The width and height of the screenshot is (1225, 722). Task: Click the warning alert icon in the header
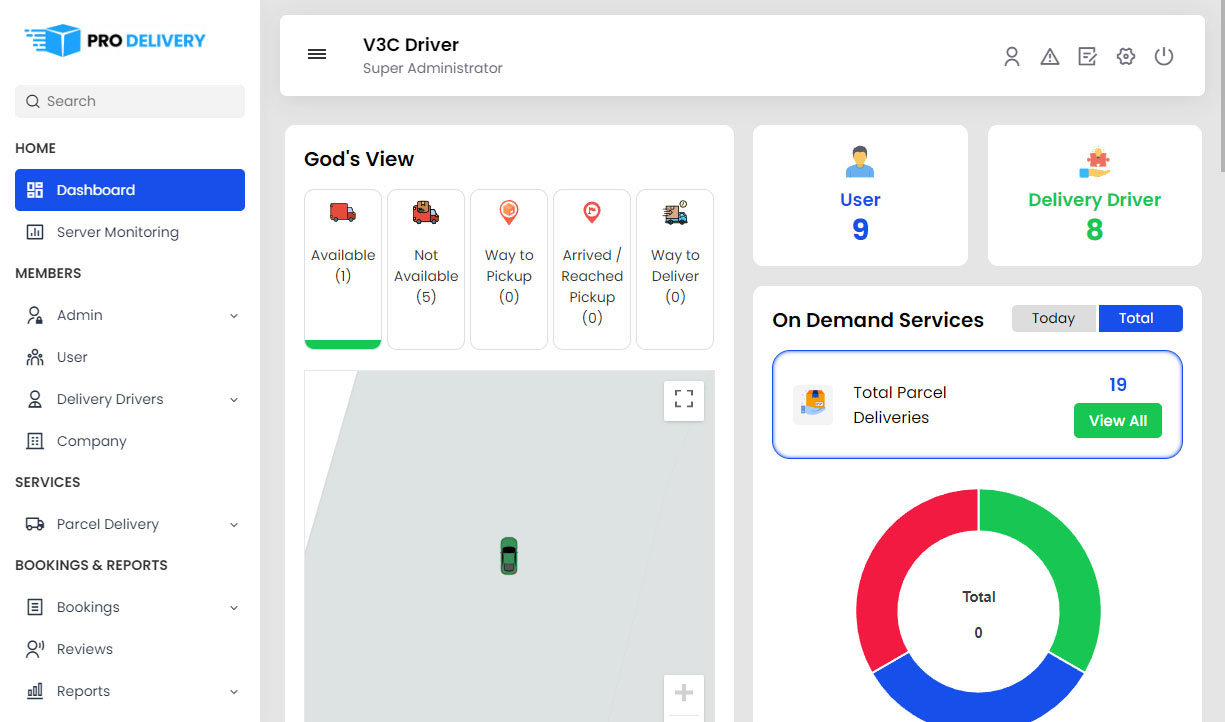click(1049, 57)
